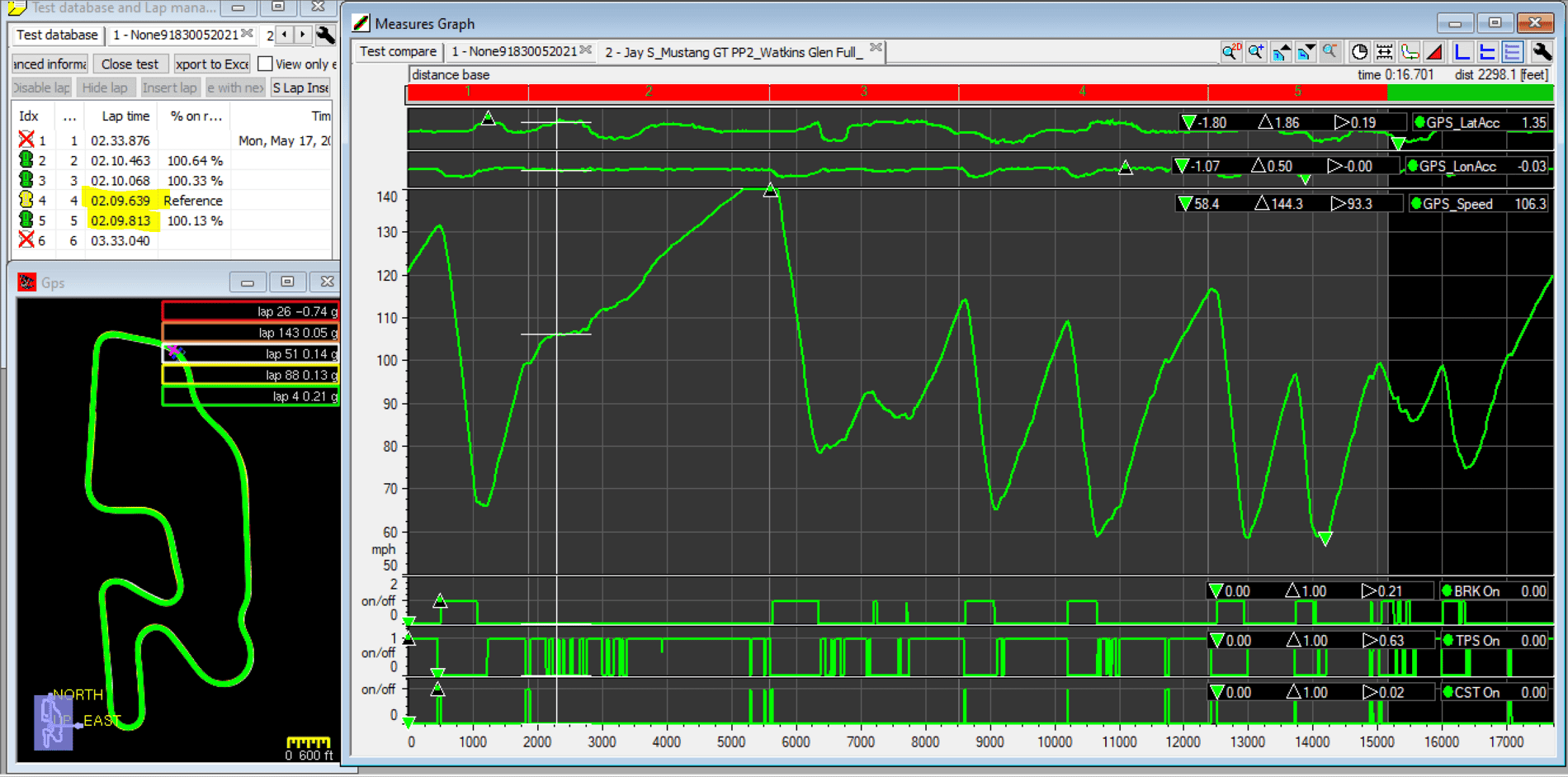Select sector 2 on the red distance bar
The width and height of the screenshot is (1568, 777).
649,92
